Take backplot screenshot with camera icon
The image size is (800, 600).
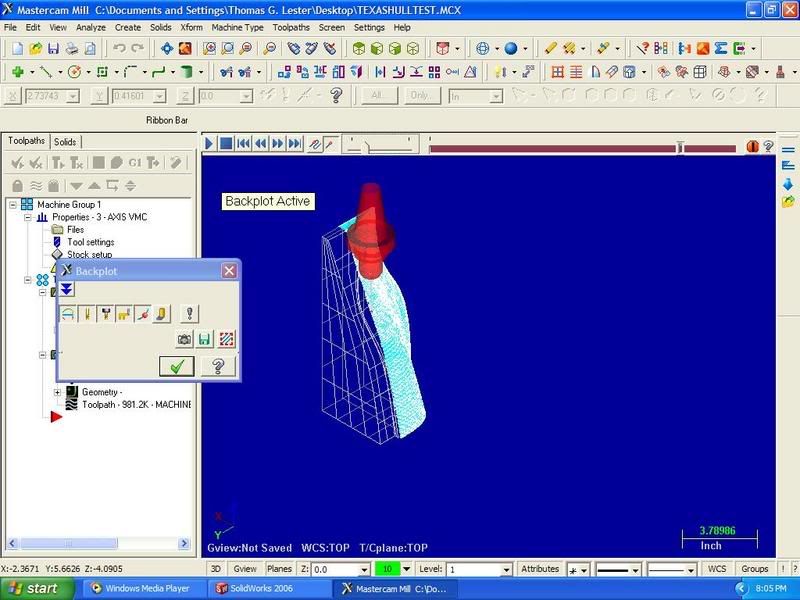pyautogui.click(x=184, y=339)
